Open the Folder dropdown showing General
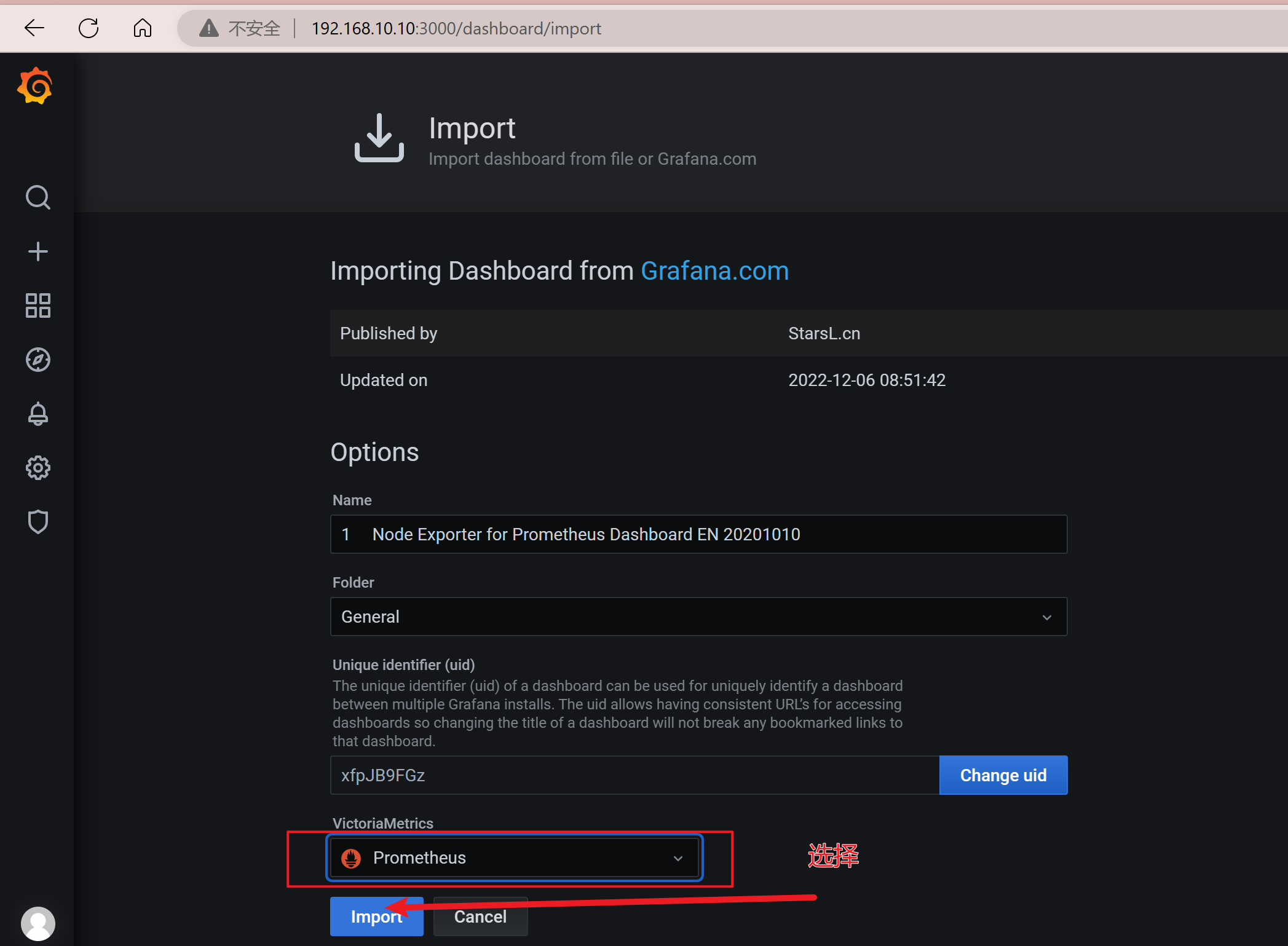 [698, 617]
